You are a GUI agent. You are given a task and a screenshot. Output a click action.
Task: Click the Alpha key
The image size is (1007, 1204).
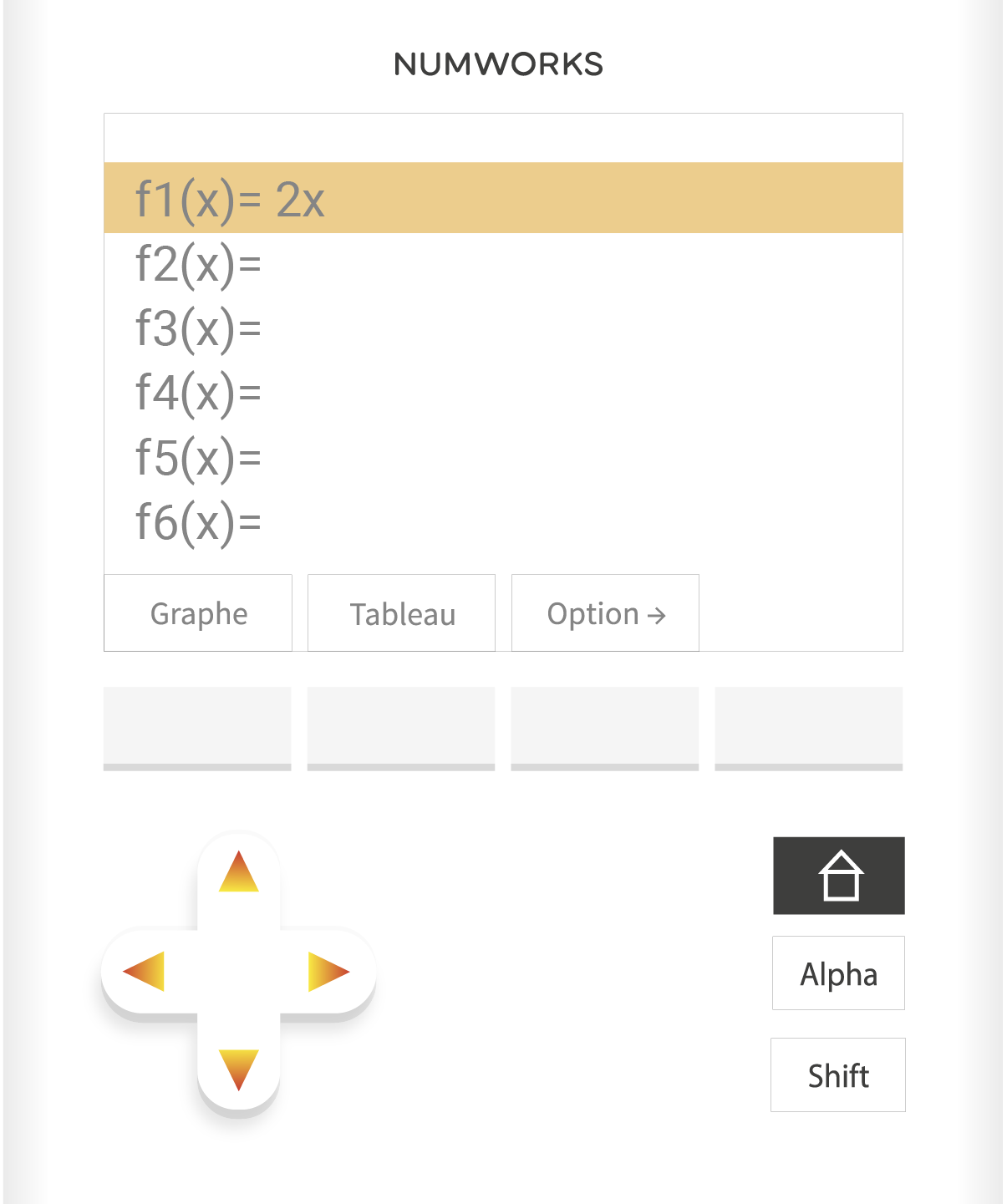pos(838,973)
